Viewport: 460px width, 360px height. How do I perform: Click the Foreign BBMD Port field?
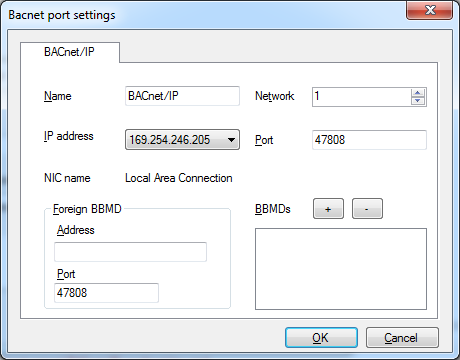[106, 293]
